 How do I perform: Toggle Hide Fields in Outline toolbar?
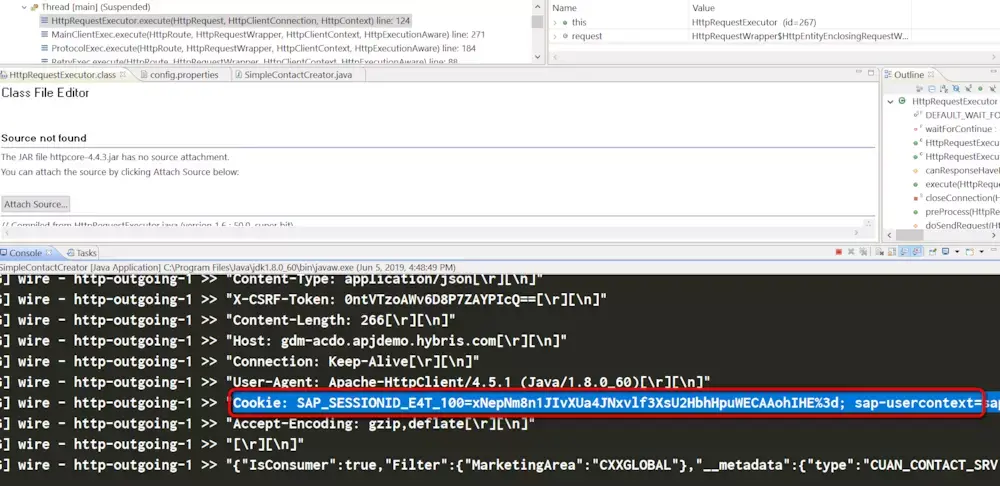pos(955,89)
